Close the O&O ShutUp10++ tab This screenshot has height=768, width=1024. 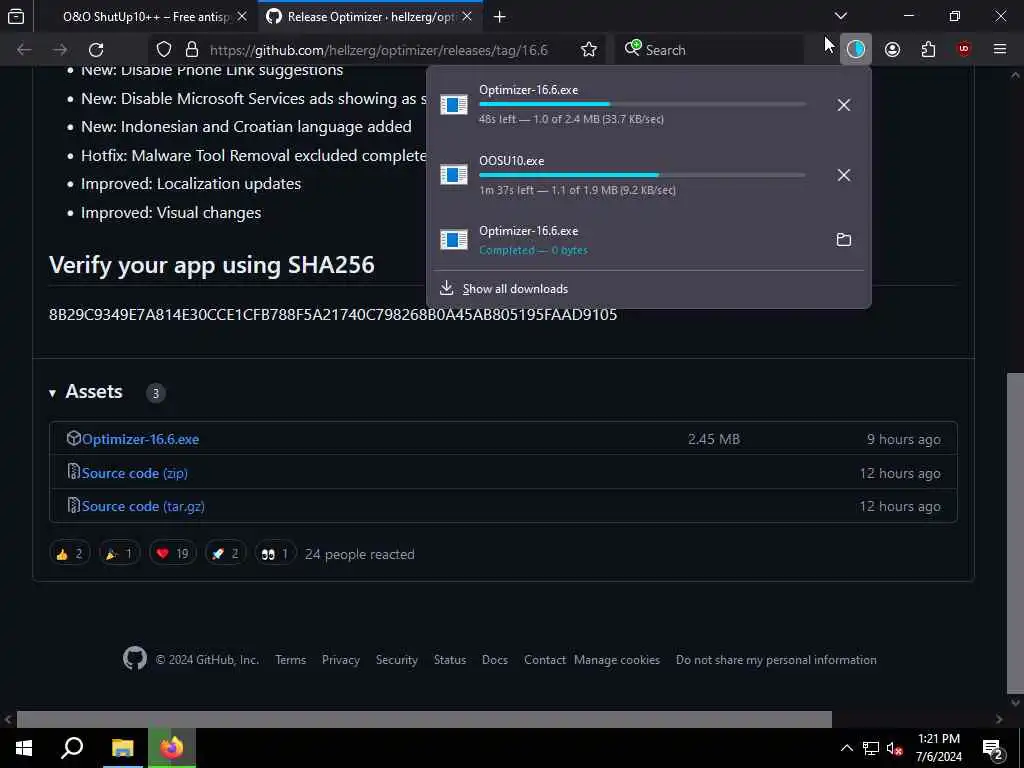pos(242,16)
